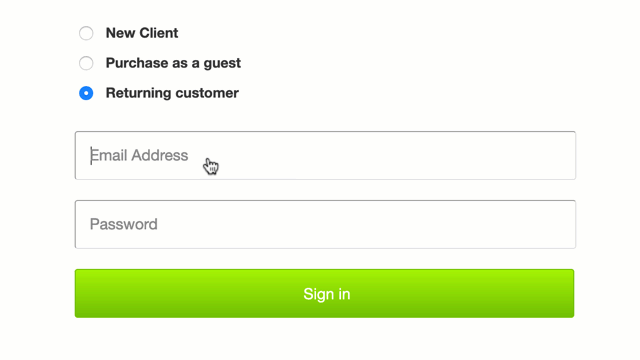The width and height of the screenshot is (640, 360).
Task: Place cursor in the email text box
Action: pos(325,156)
